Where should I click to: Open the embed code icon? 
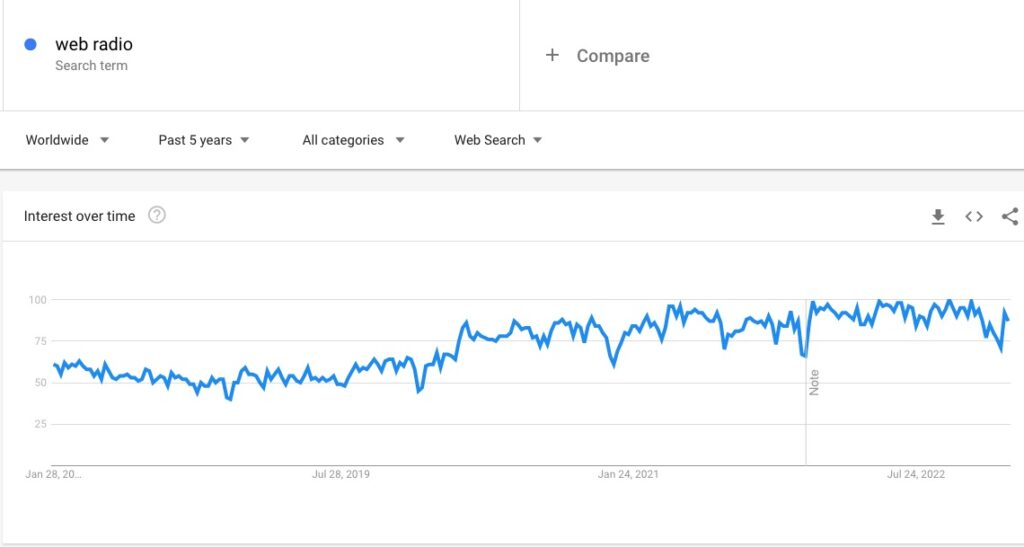tap(974, 216)
